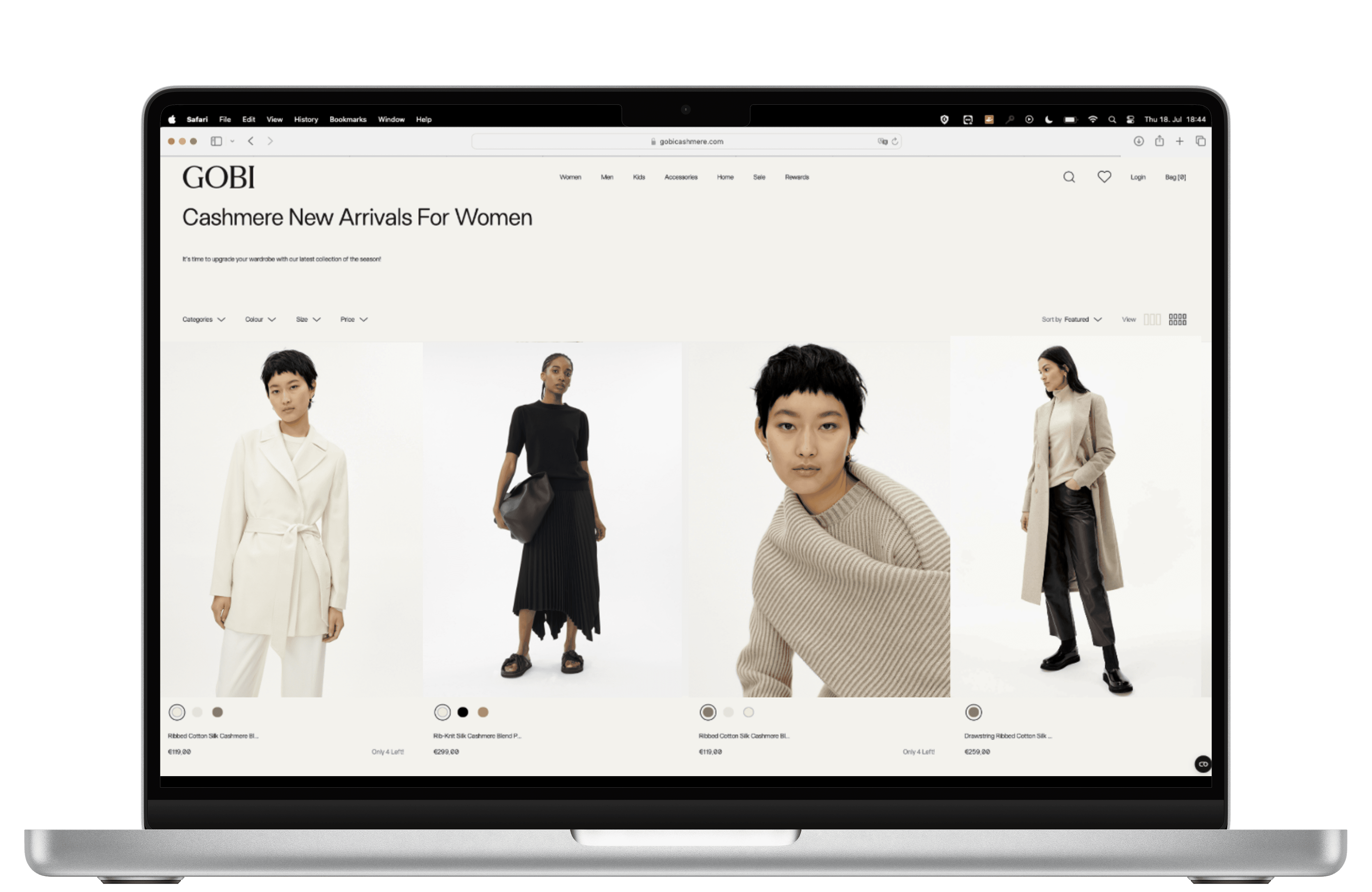Open the Bookmarks menu in menu bar
Viewport: 1372px width, 892px height.
[x=348, y=119]
